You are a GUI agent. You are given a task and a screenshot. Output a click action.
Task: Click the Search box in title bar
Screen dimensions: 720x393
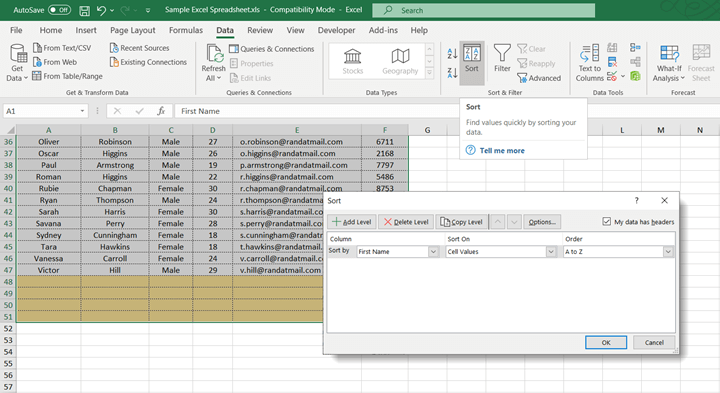pos(484,10)
